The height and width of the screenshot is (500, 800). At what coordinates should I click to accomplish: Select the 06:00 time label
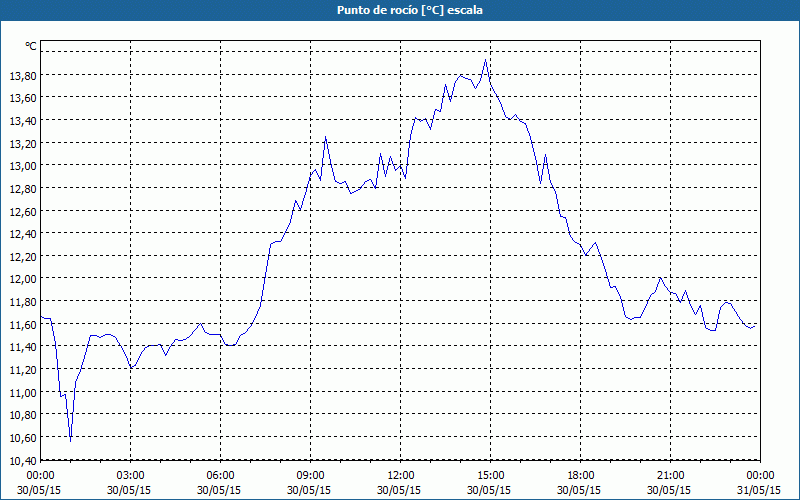tap(220, 476)
